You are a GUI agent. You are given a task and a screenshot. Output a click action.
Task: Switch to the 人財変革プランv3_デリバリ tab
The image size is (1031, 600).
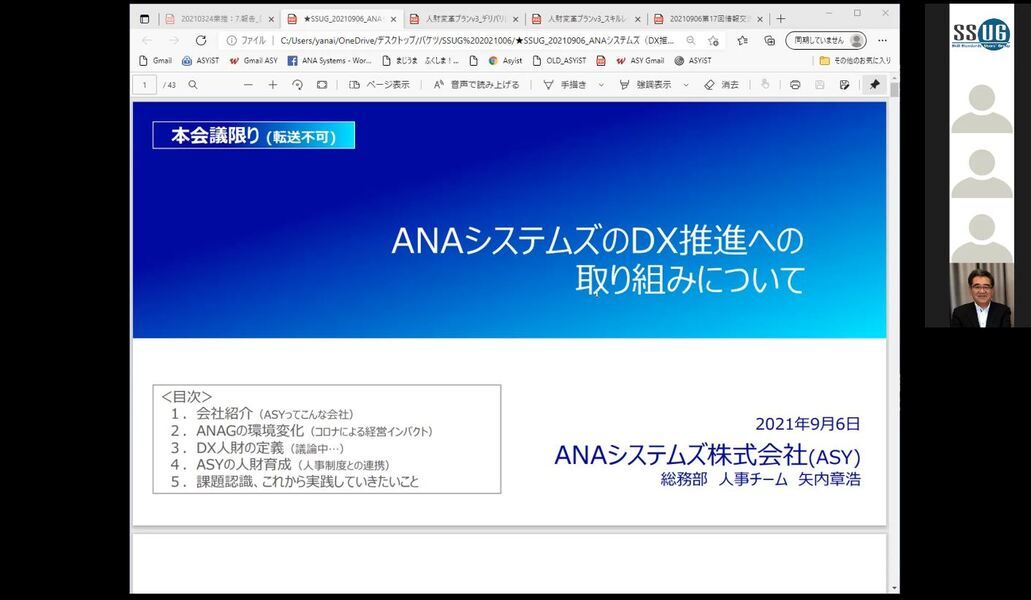click(464, 19)
